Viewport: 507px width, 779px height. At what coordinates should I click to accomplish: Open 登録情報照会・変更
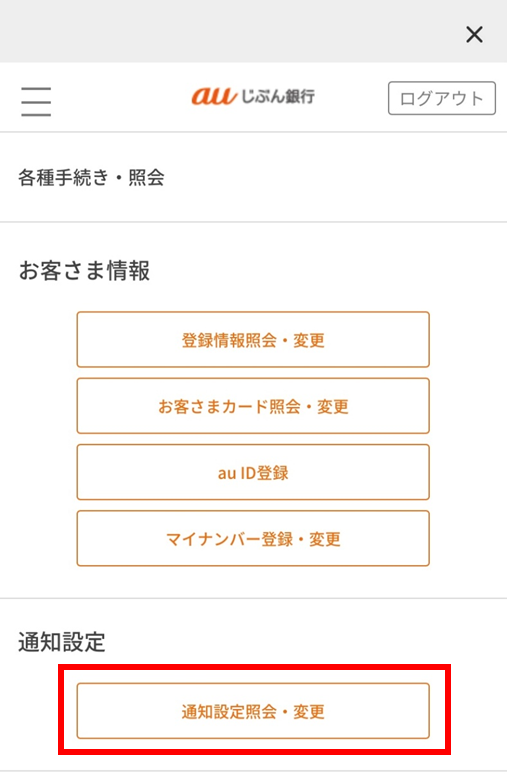tap(253, 340)
